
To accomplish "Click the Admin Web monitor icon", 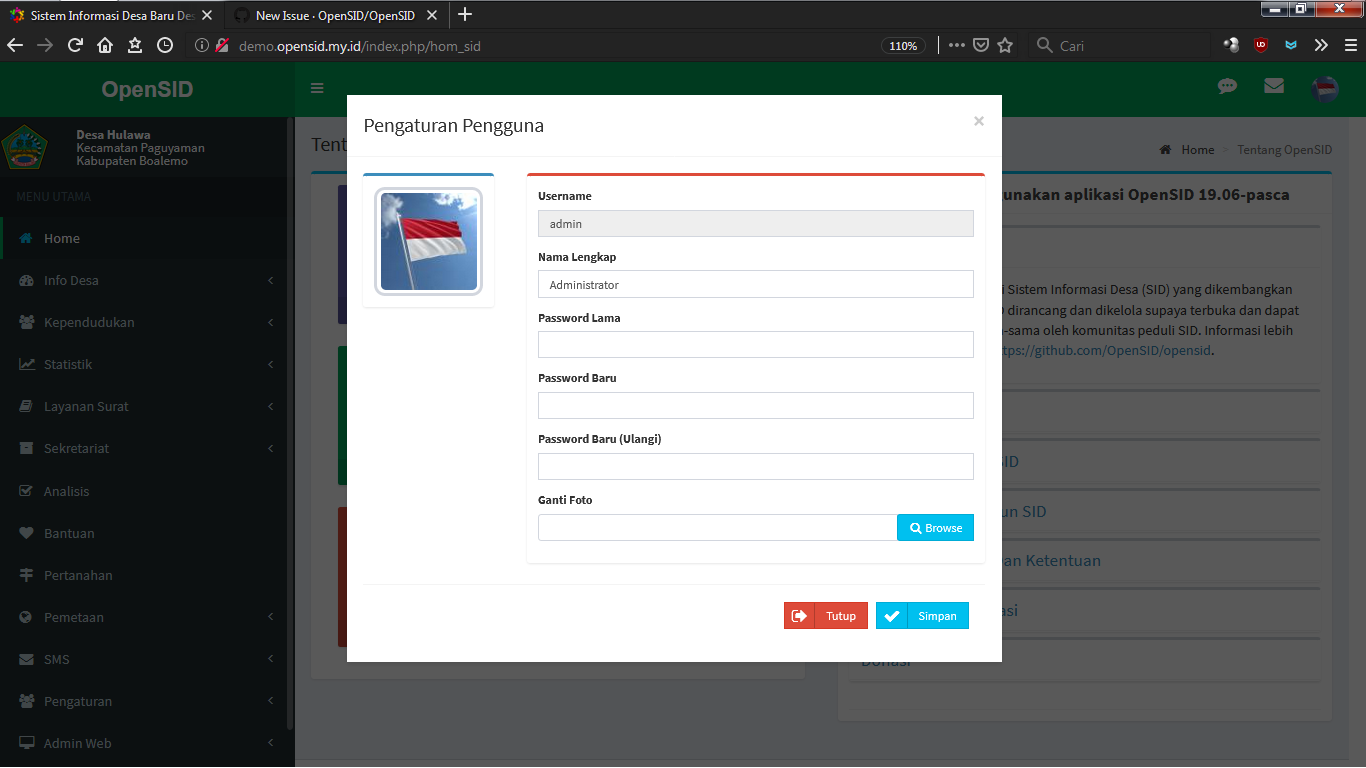I will click(28, 743).
